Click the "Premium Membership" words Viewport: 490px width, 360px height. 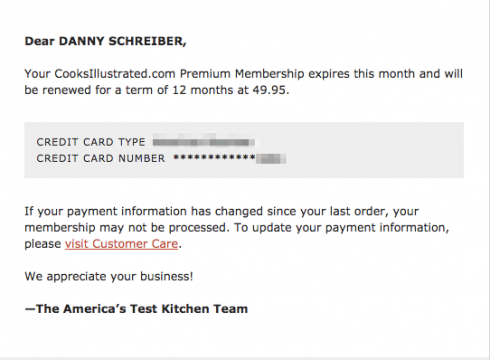[242, 74]
